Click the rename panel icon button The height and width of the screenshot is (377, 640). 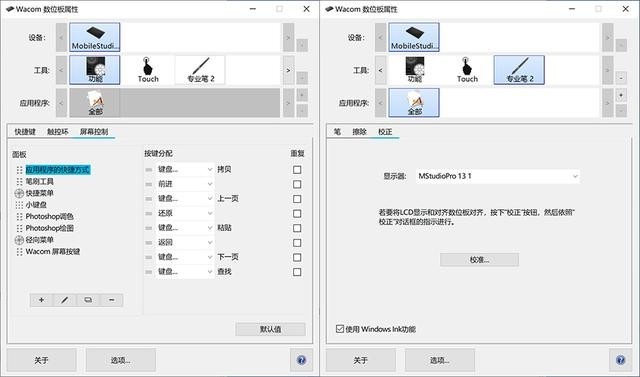[x=88, y=300]
